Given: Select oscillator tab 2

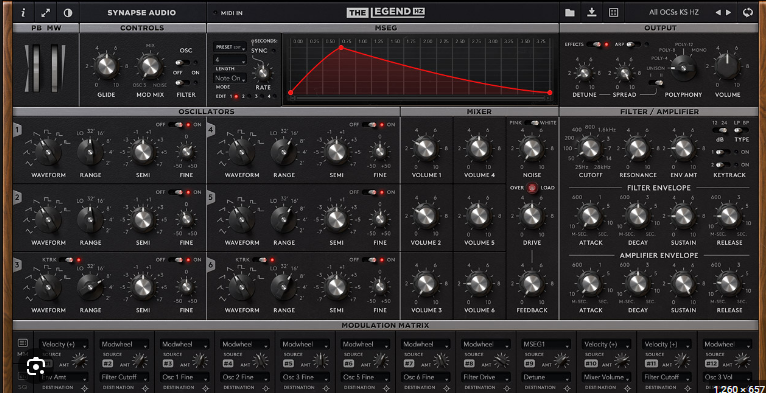Looking at the screenshot, I should (17, 197).
